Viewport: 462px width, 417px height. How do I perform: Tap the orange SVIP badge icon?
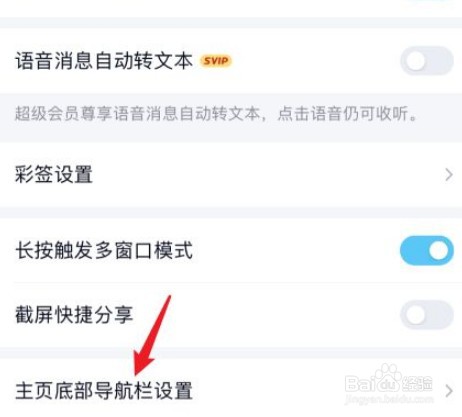(216, 61)
